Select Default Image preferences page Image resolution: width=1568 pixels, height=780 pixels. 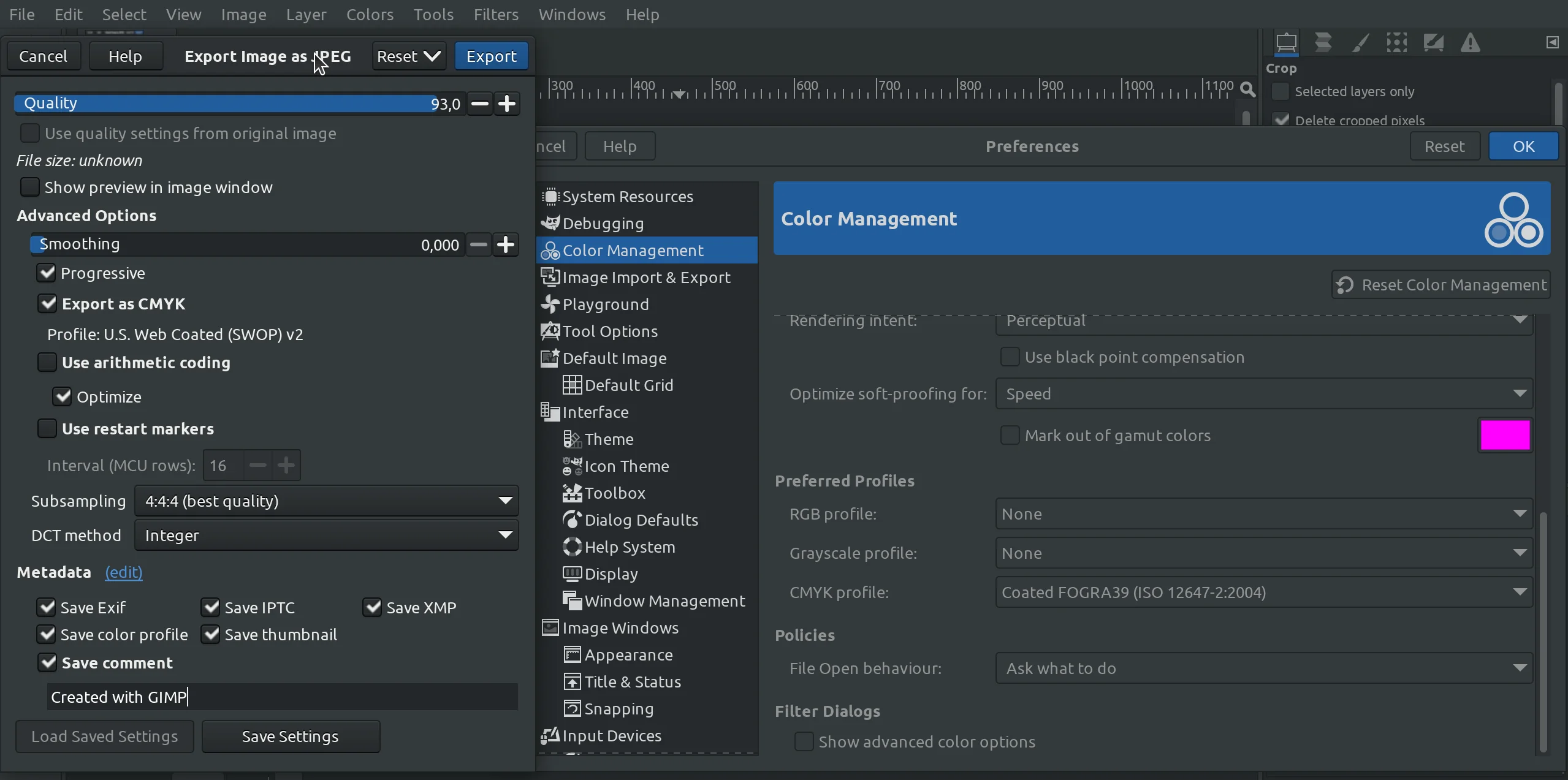(x=647, y=358)
